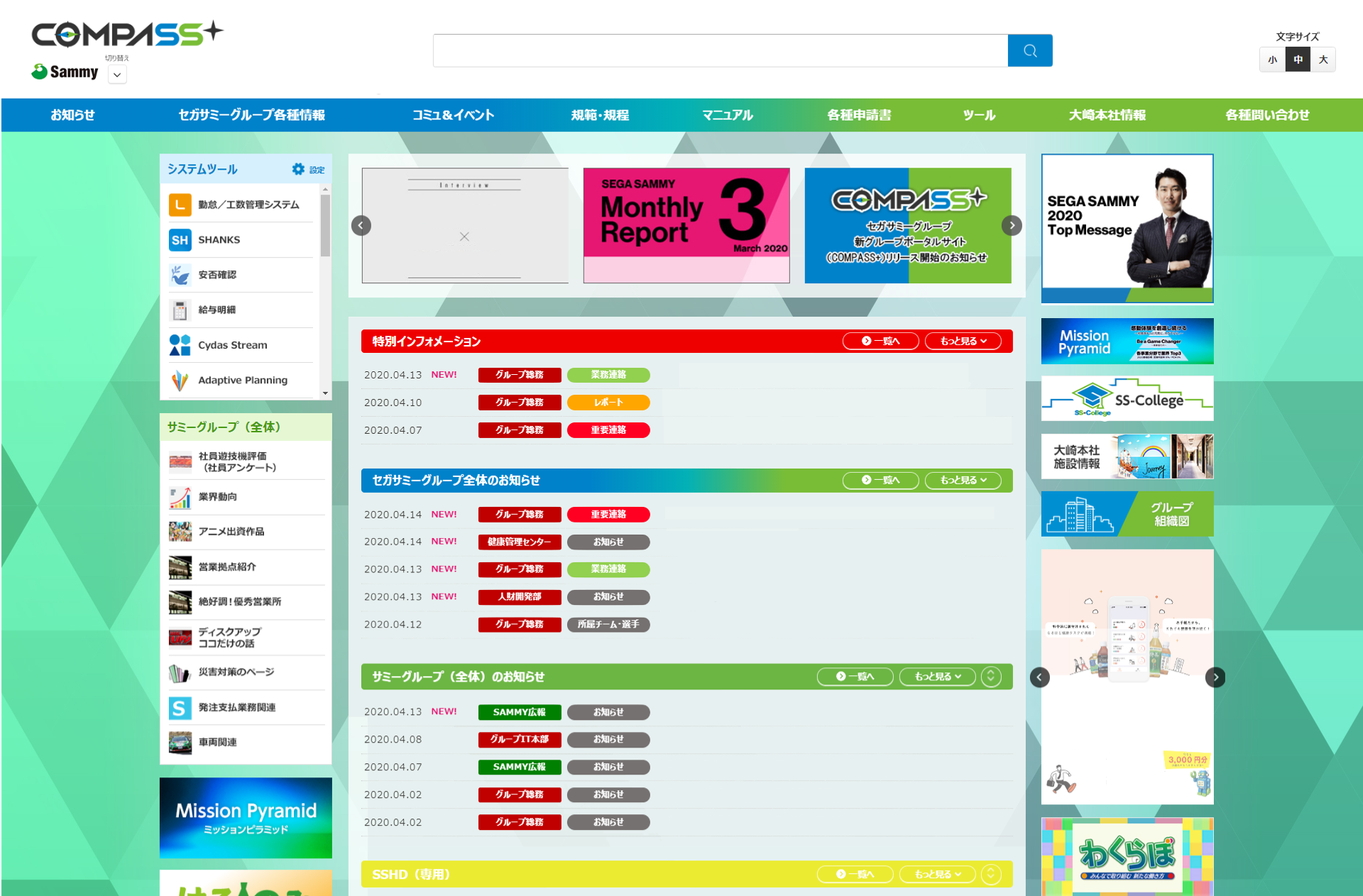Click reorder arrows on SSHD（専用） header
Image resolution: width=1363 pixels, height=896 pixels.
click(x=991, y=875)
